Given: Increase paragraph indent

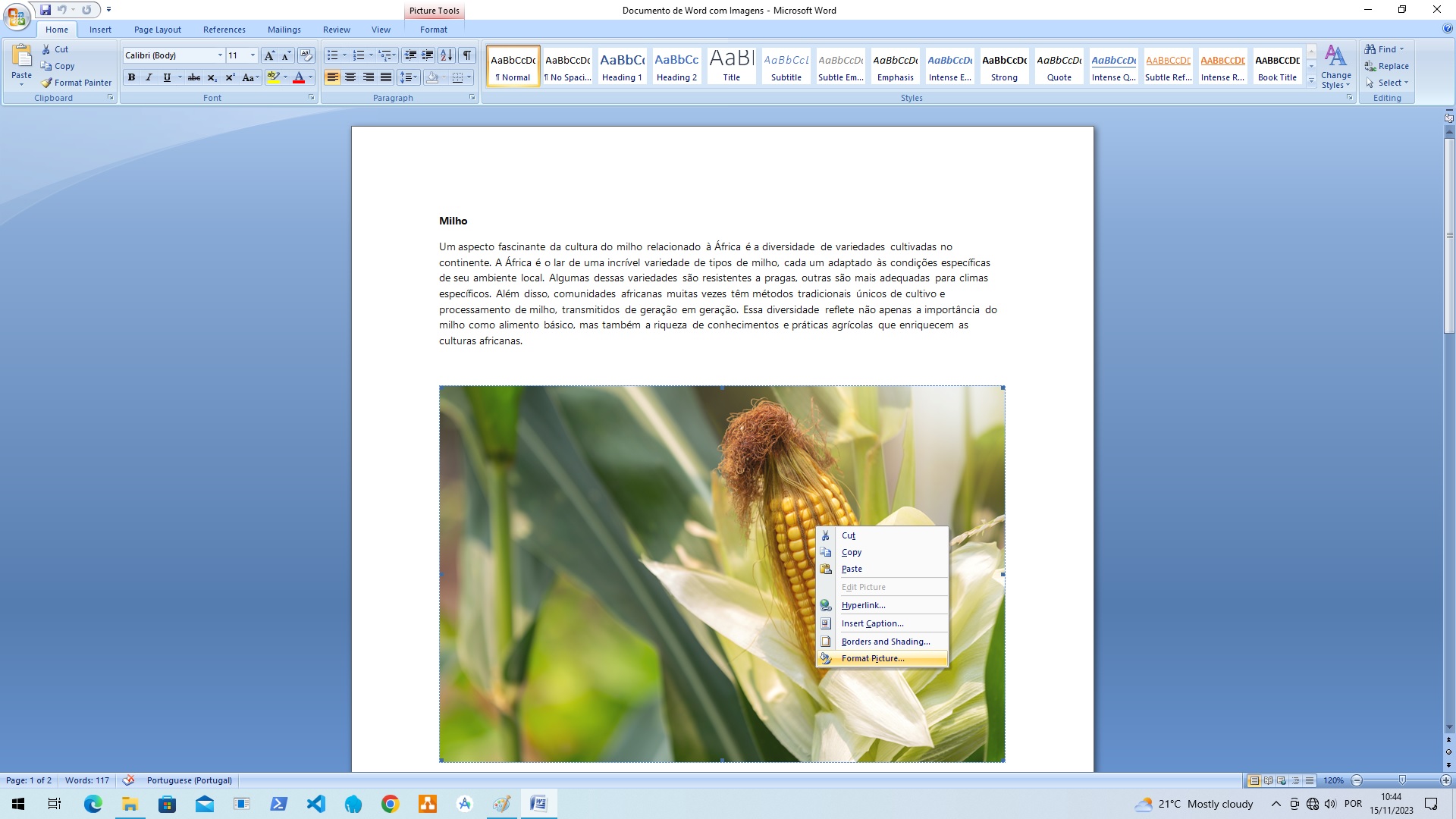Looking at the screenshot, I should click(x=428, y=55).
